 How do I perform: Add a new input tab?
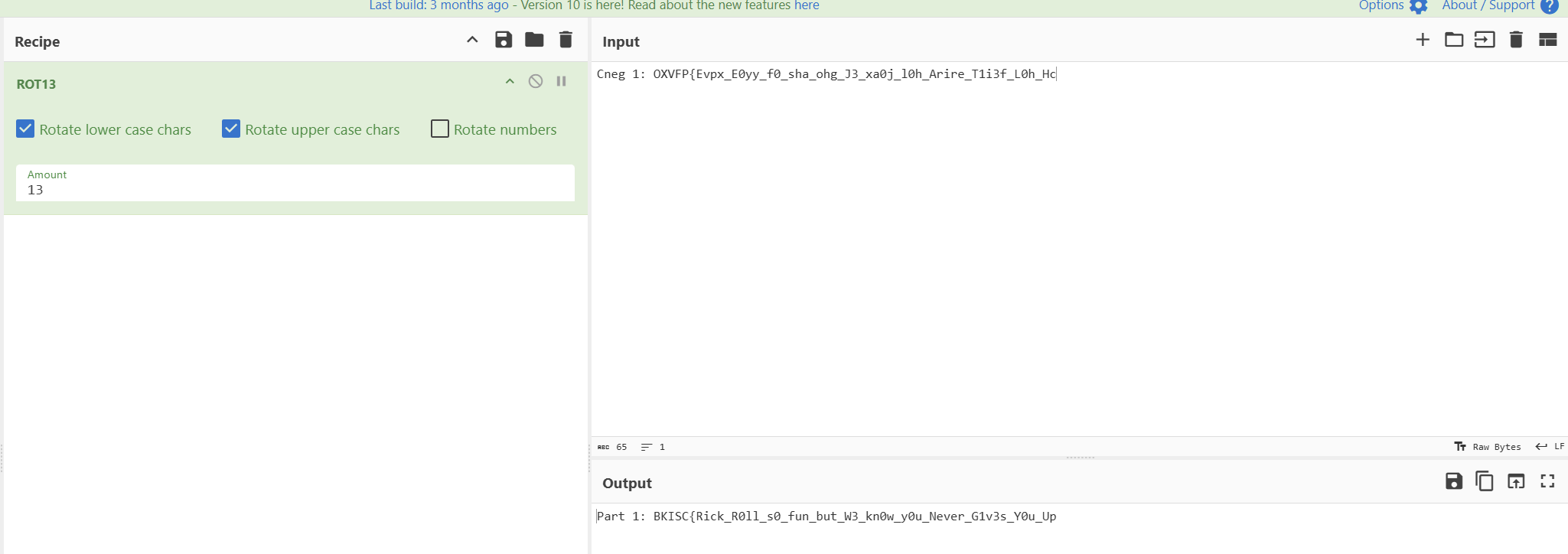point(1423,40)
